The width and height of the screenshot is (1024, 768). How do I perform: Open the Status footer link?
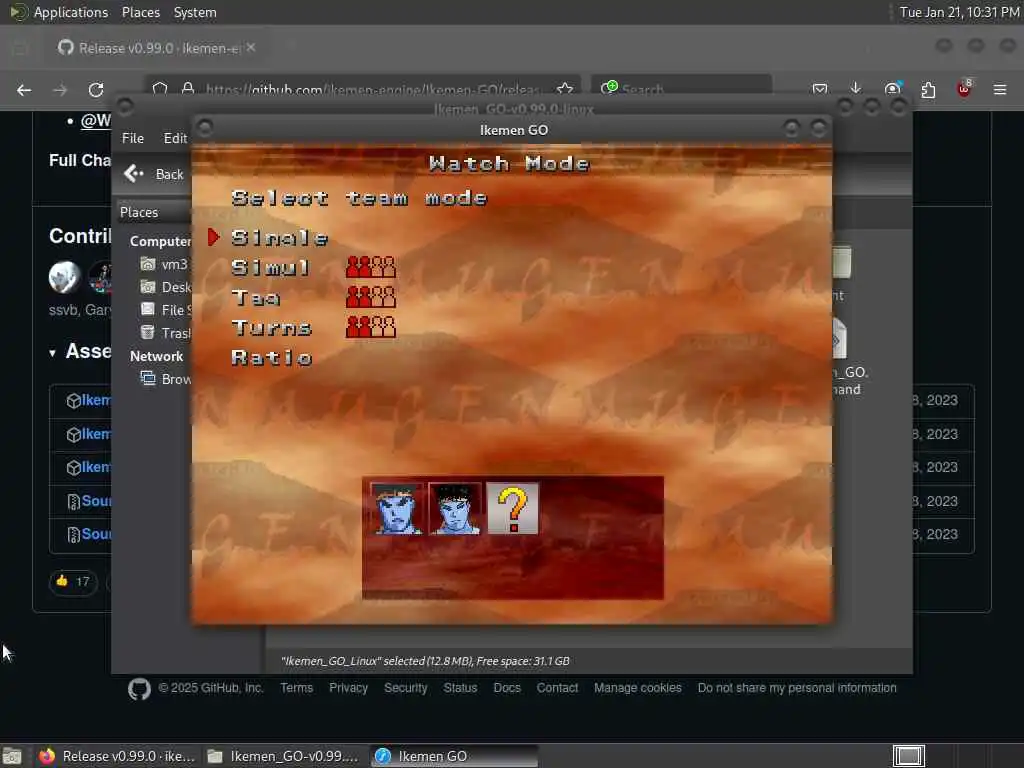coord(460,688)
